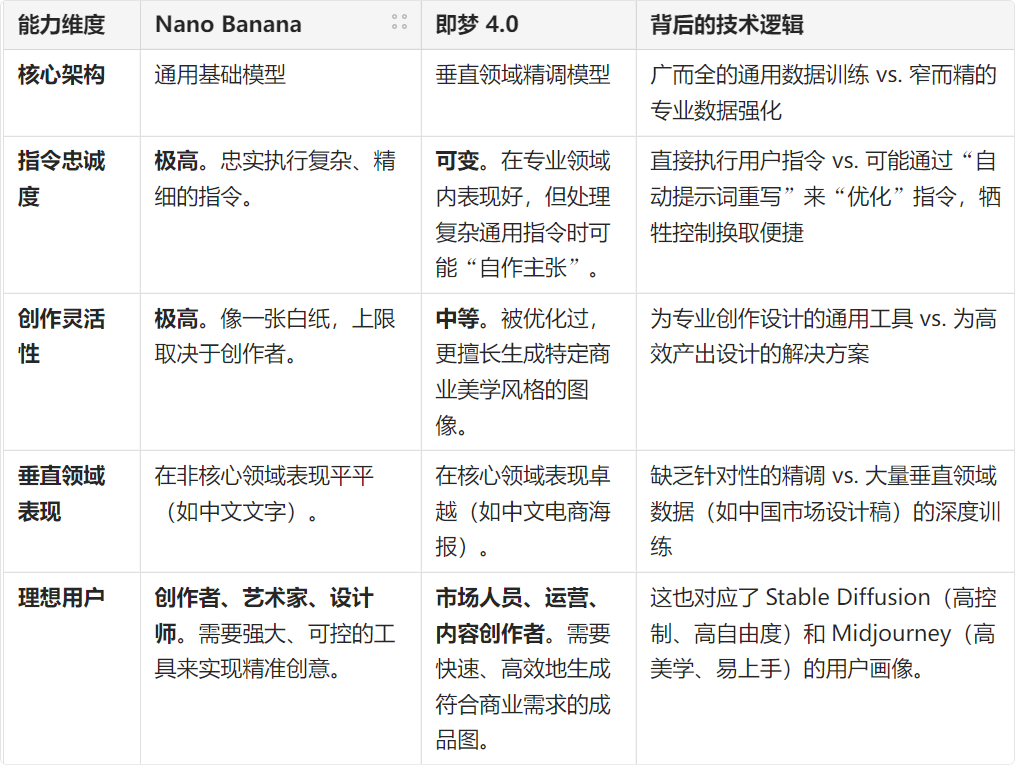
Task: Click the cell starting 中等。被优化过
Action: [x=529, y=371]
